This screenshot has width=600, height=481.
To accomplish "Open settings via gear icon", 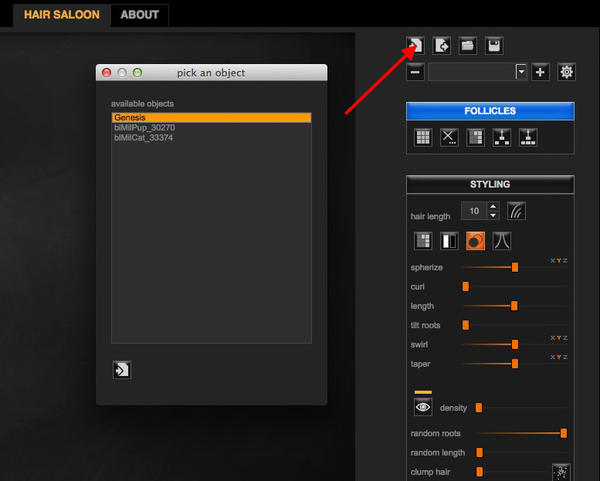I will point(566,72).
